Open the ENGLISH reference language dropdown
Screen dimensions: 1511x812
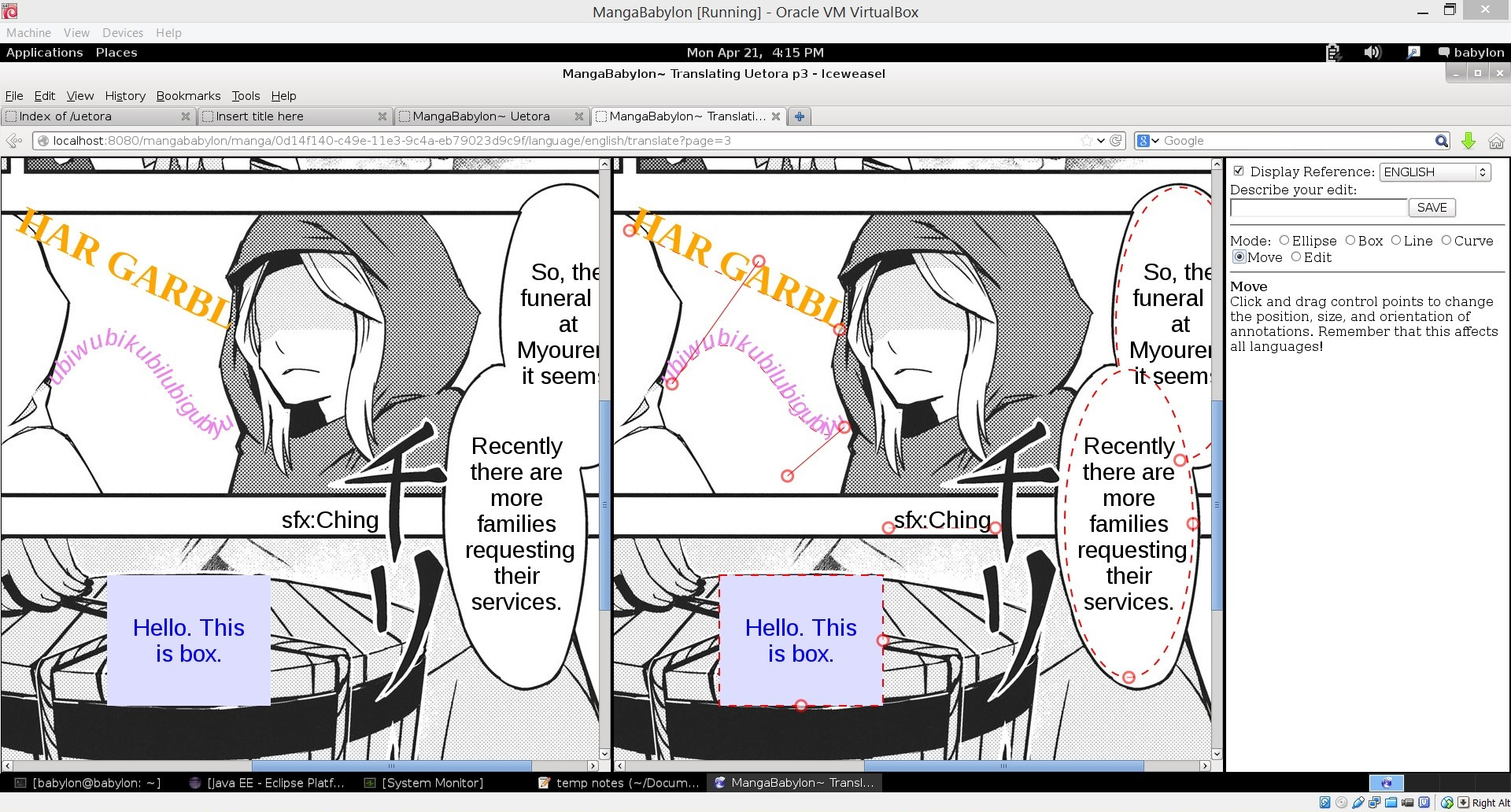[x=1435, y=172]
